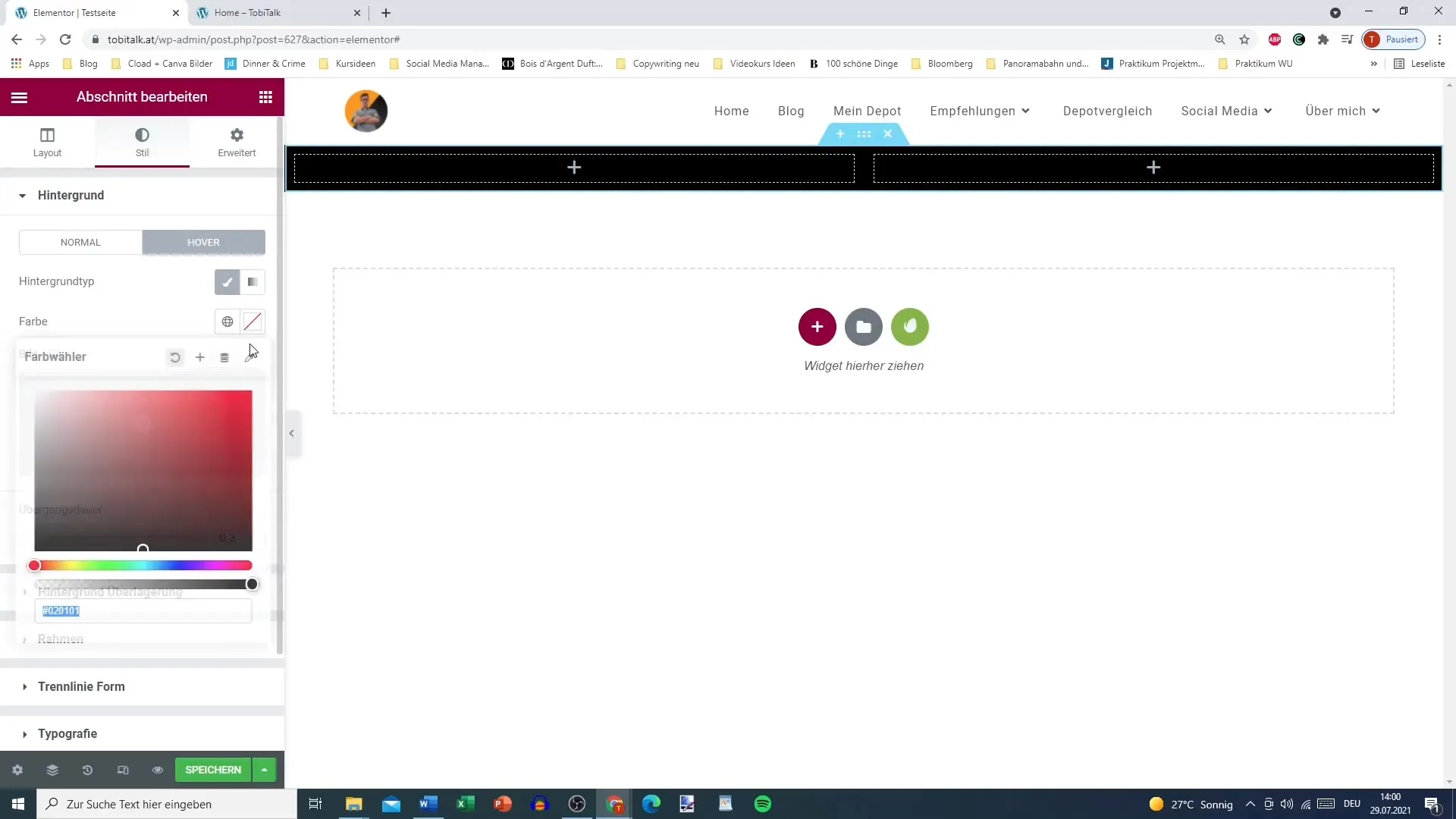Viewport: 1456px width, 819px height.
Task: Add a new section with red plus
Action: 817,327
